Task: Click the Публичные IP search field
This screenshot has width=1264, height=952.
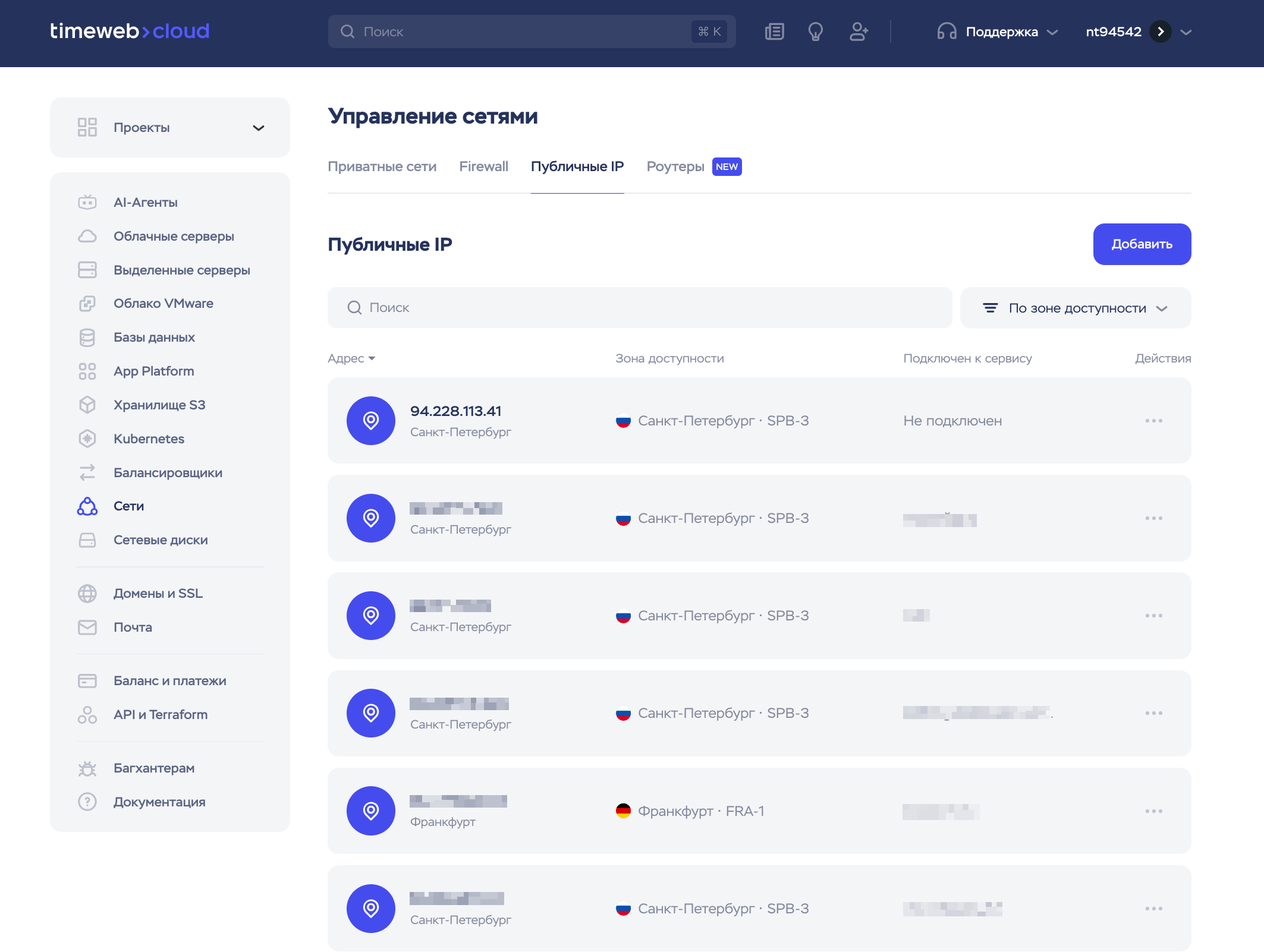Action: coord(639,308)
